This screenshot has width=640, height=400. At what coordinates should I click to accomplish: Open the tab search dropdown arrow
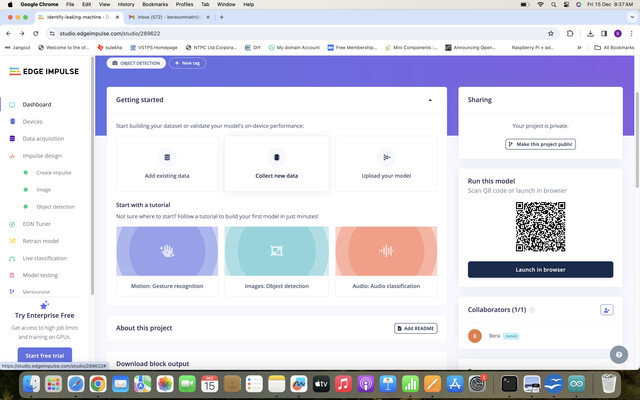point(632,17)
